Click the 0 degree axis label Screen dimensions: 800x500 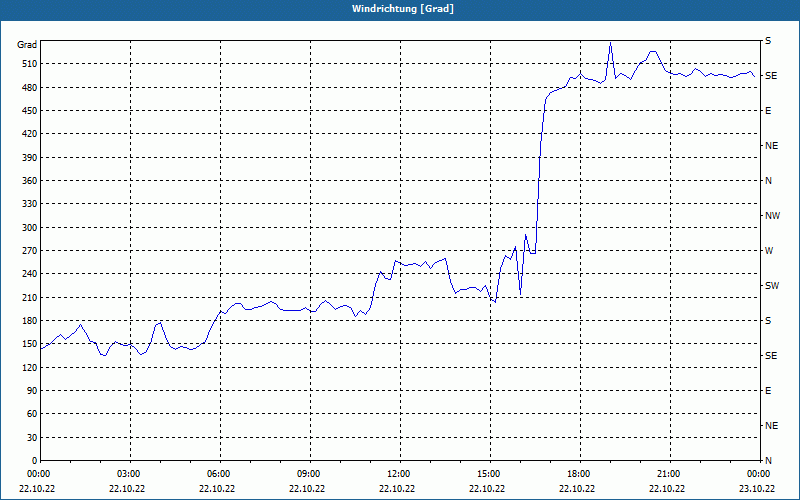coord(35,460)
